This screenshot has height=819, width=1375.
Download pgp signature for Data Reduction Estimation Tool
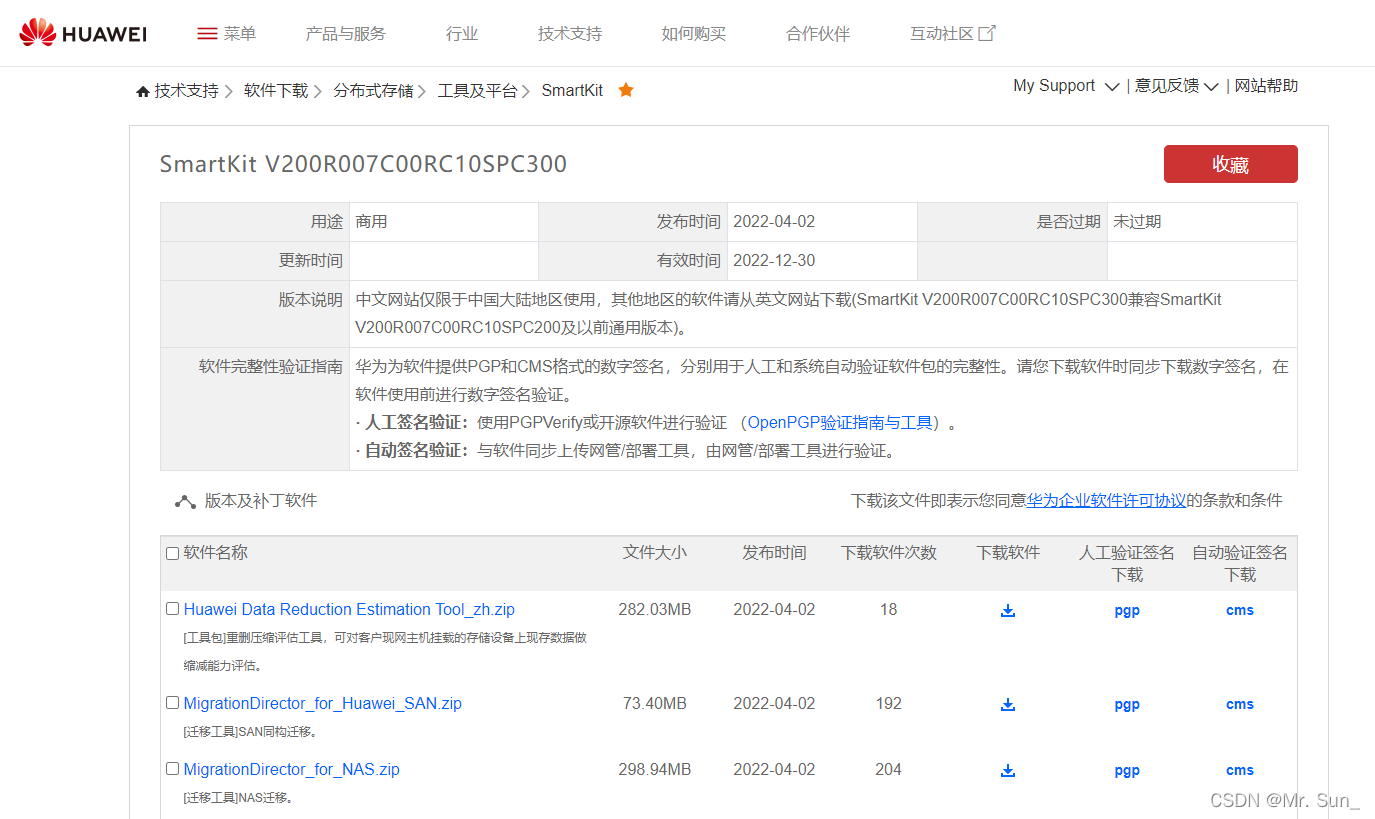[x=1127, y=611]
